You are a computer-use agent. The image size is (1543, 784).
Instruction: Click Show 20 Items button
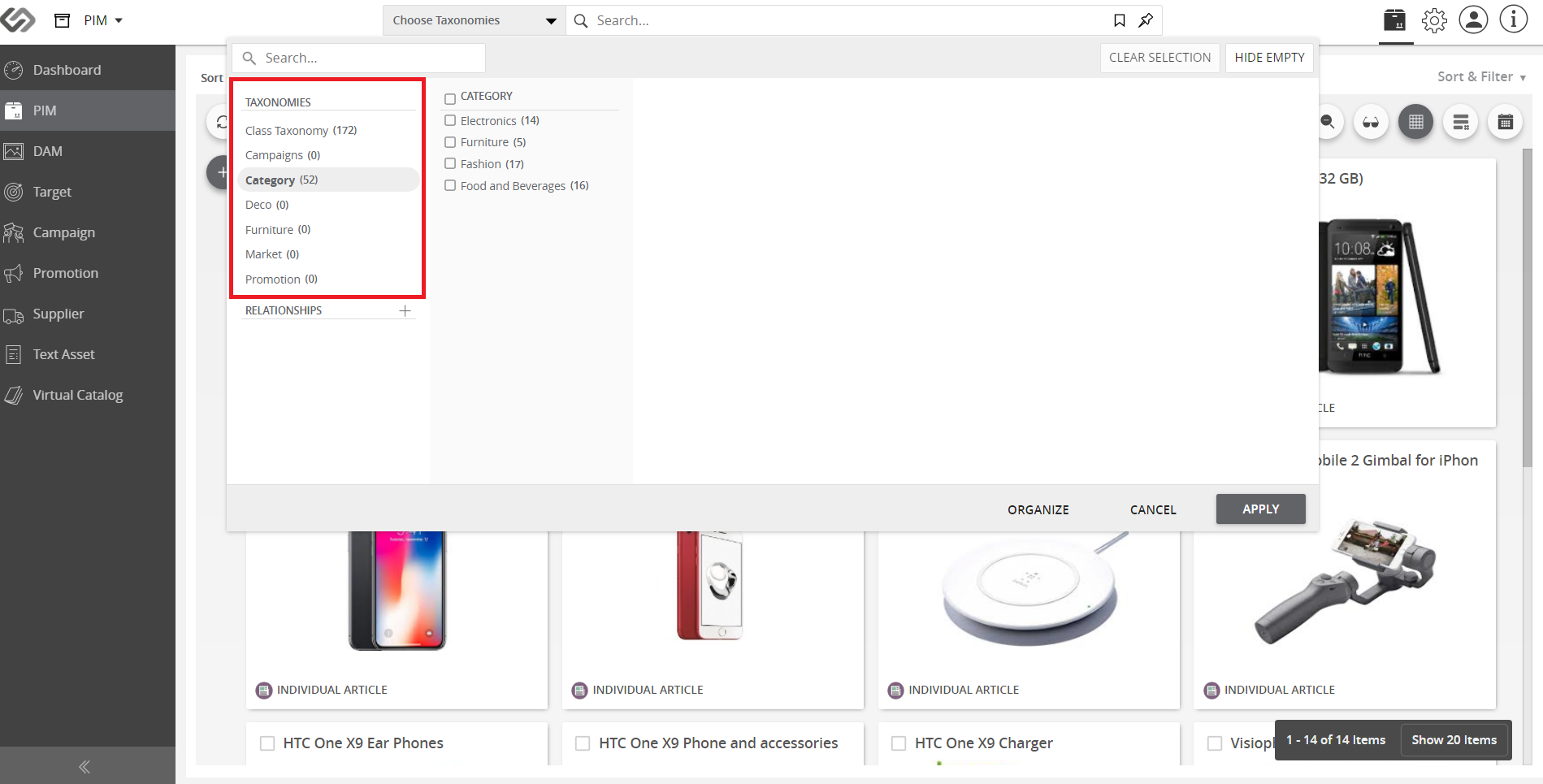pyautogui.click(x=1454, y=740)
